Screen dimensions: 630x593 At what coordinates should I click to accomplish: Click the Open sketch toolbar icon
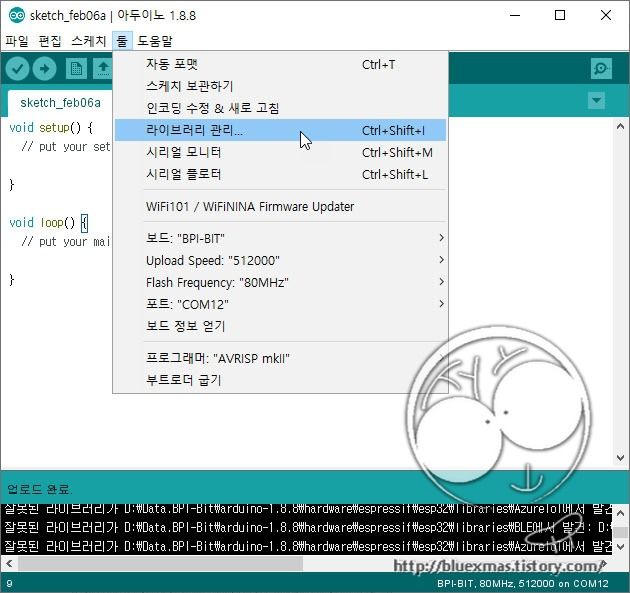[x=103, y=69]
